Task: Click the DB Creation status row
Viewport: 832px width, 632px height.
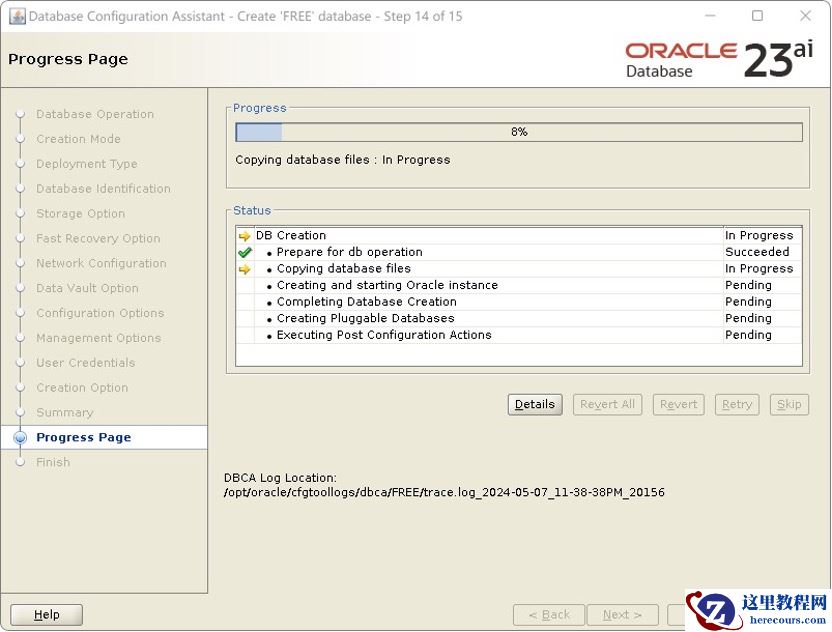Action: point(519,236)
